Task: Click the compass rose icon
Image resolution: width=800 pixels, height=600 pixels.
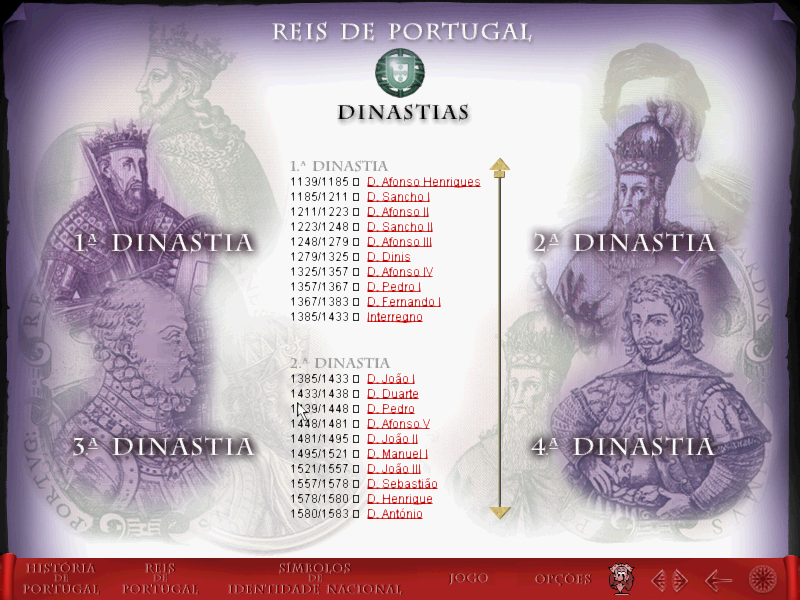Action: (x=762, y=580)
